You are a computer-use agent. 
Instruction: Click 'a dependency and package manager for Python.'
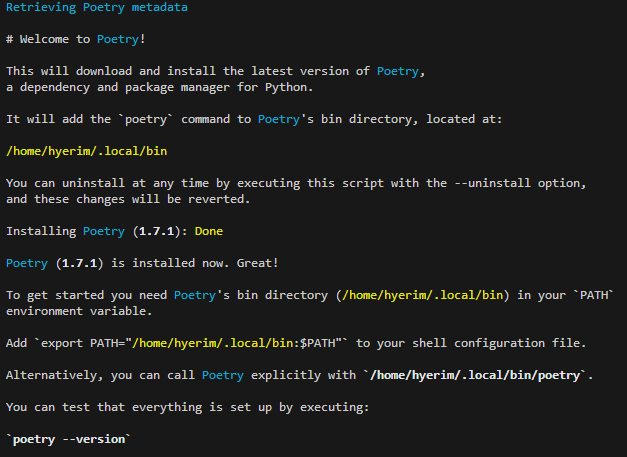[160, 87]
